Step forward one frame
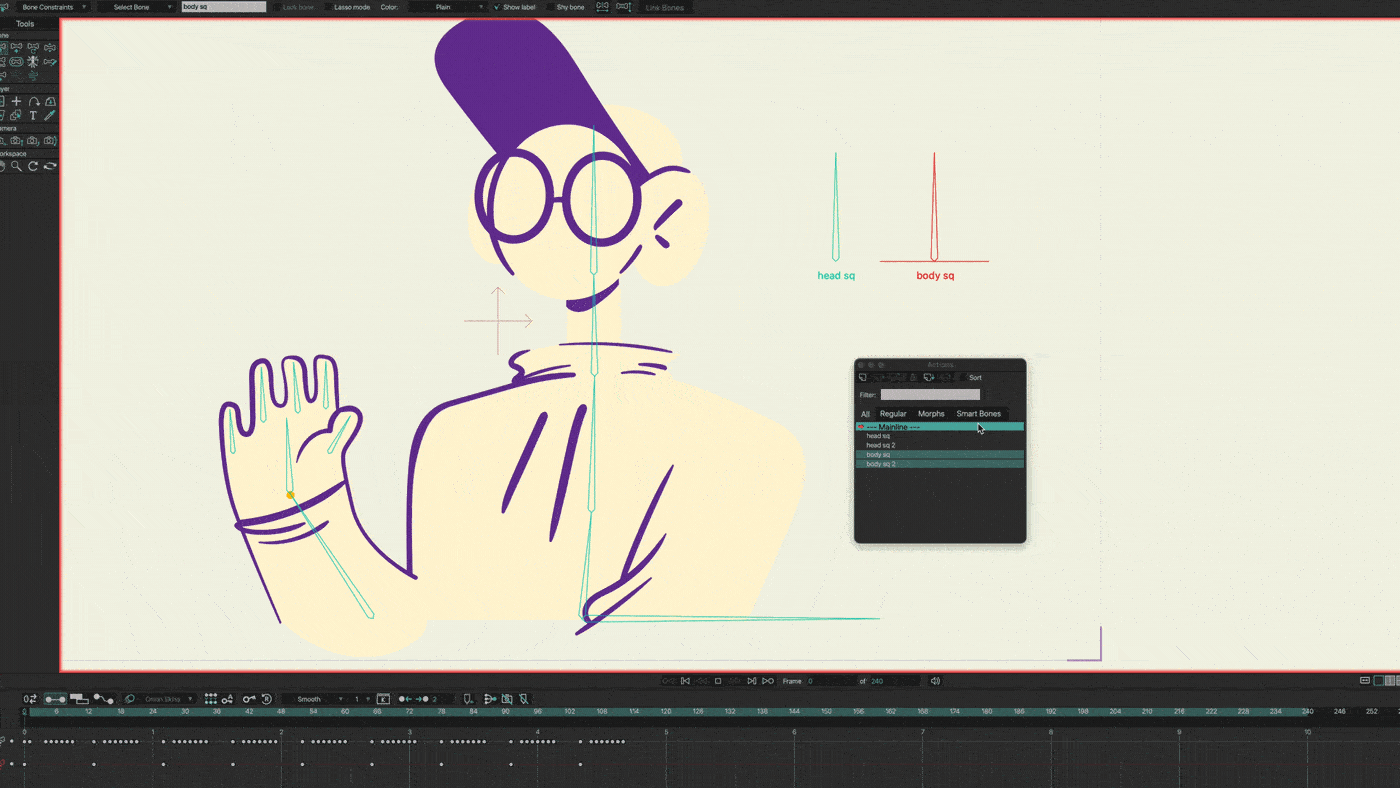The width and height of the screenshot is (1400, 788). tap(751, 681)
